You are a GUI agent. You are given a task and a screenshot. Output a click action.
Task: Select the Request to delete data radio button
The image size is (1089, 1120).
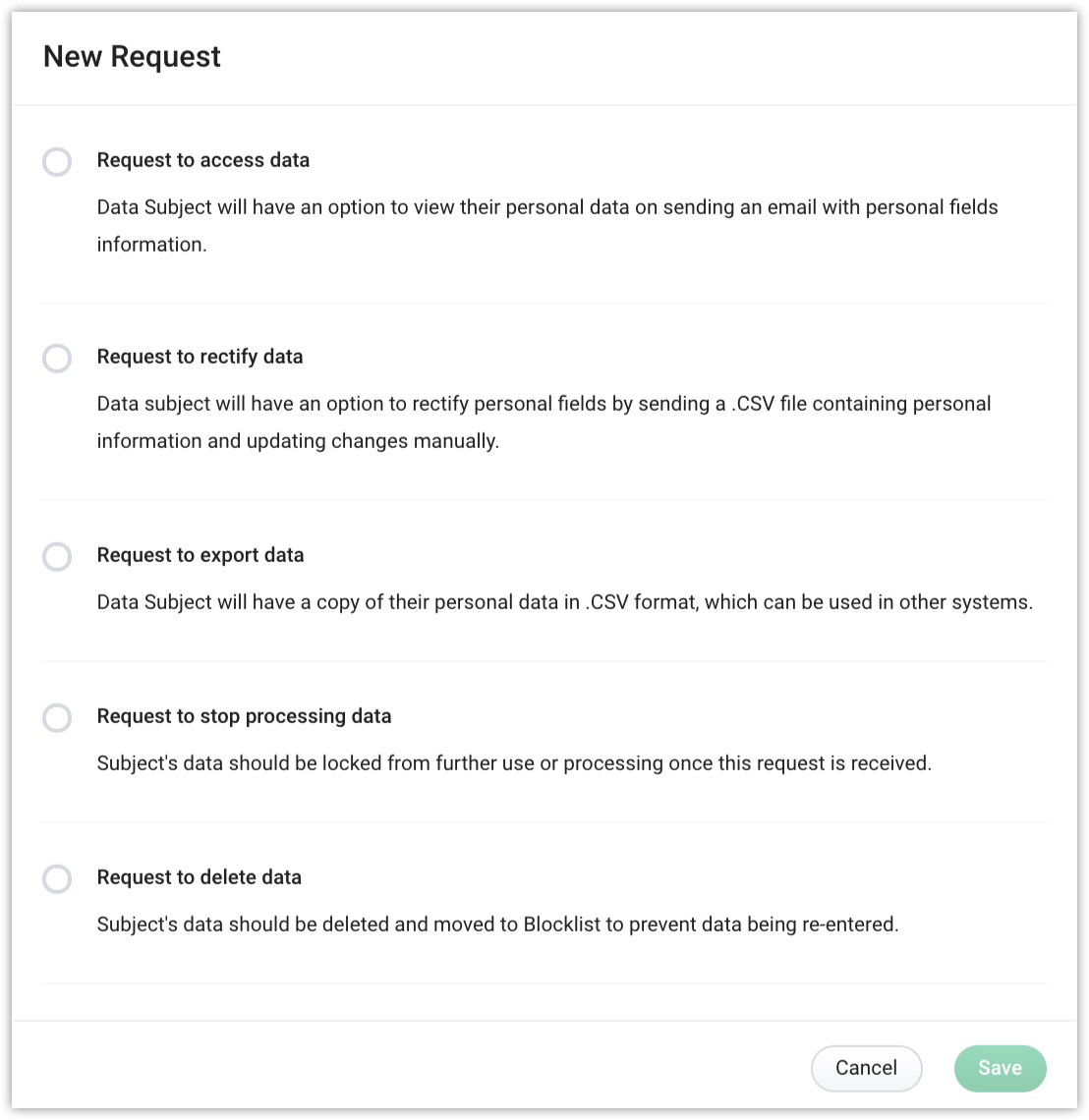click(x=57, y=878)
